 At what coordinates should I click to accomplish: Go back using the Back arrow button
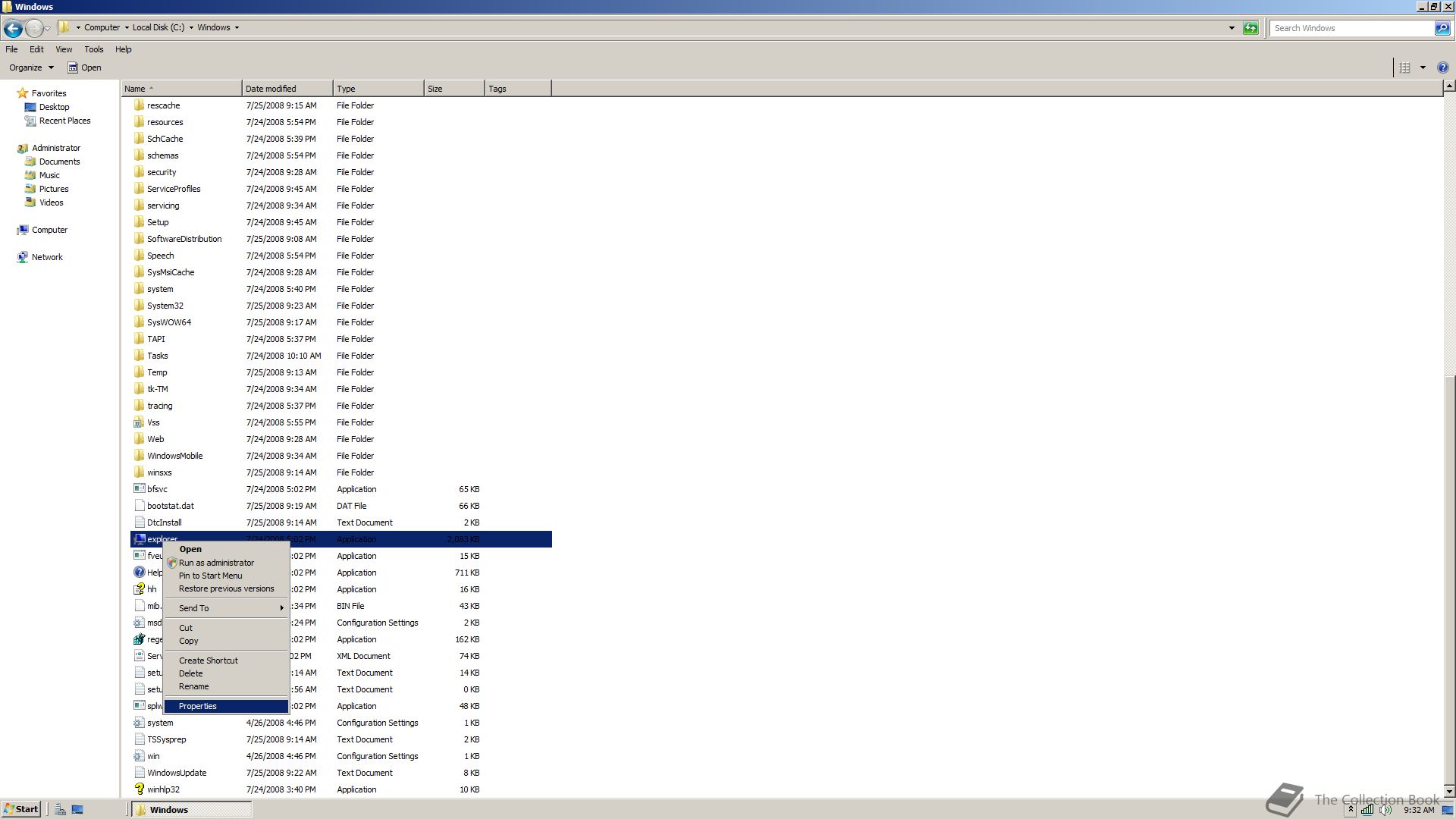click(x=12, y=28)
